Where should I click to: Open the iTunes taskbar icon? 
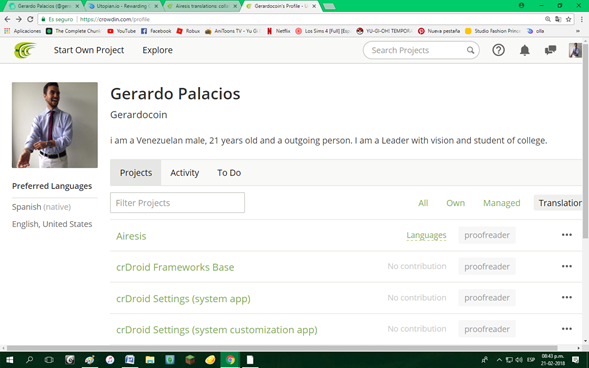(110, 360)
